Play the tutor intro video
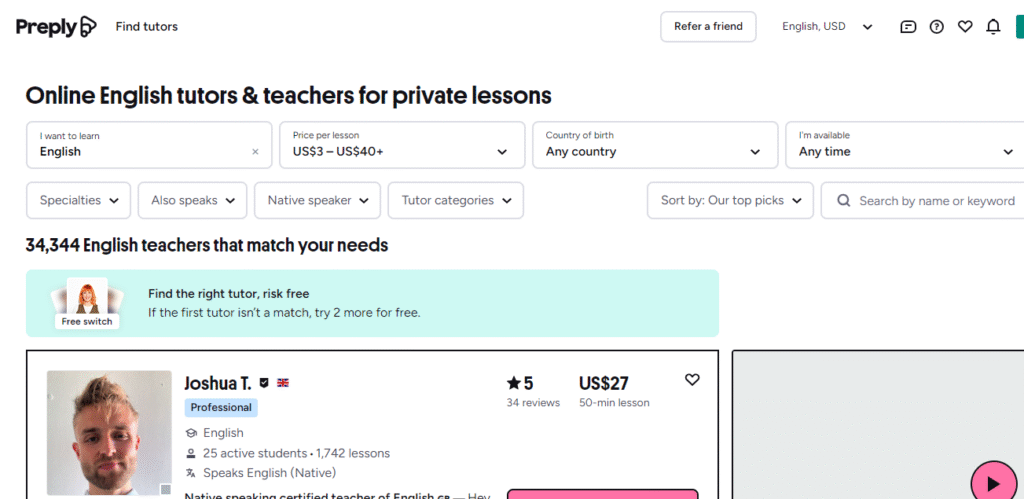Viewport: 1024px width, 499px height. coord(992,483)
